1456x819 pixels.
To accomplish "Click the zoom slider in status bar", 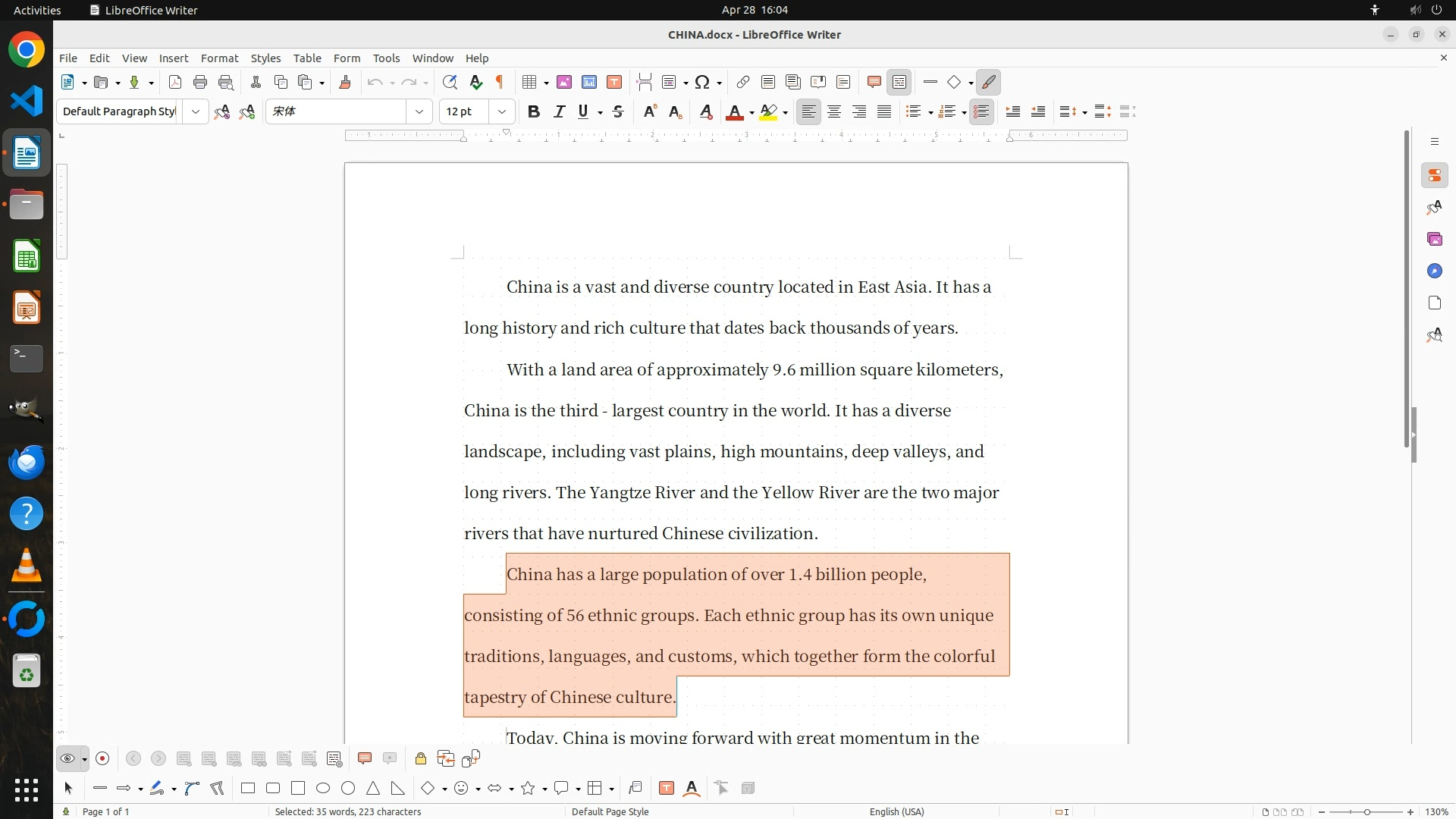I will point(1367,811).
